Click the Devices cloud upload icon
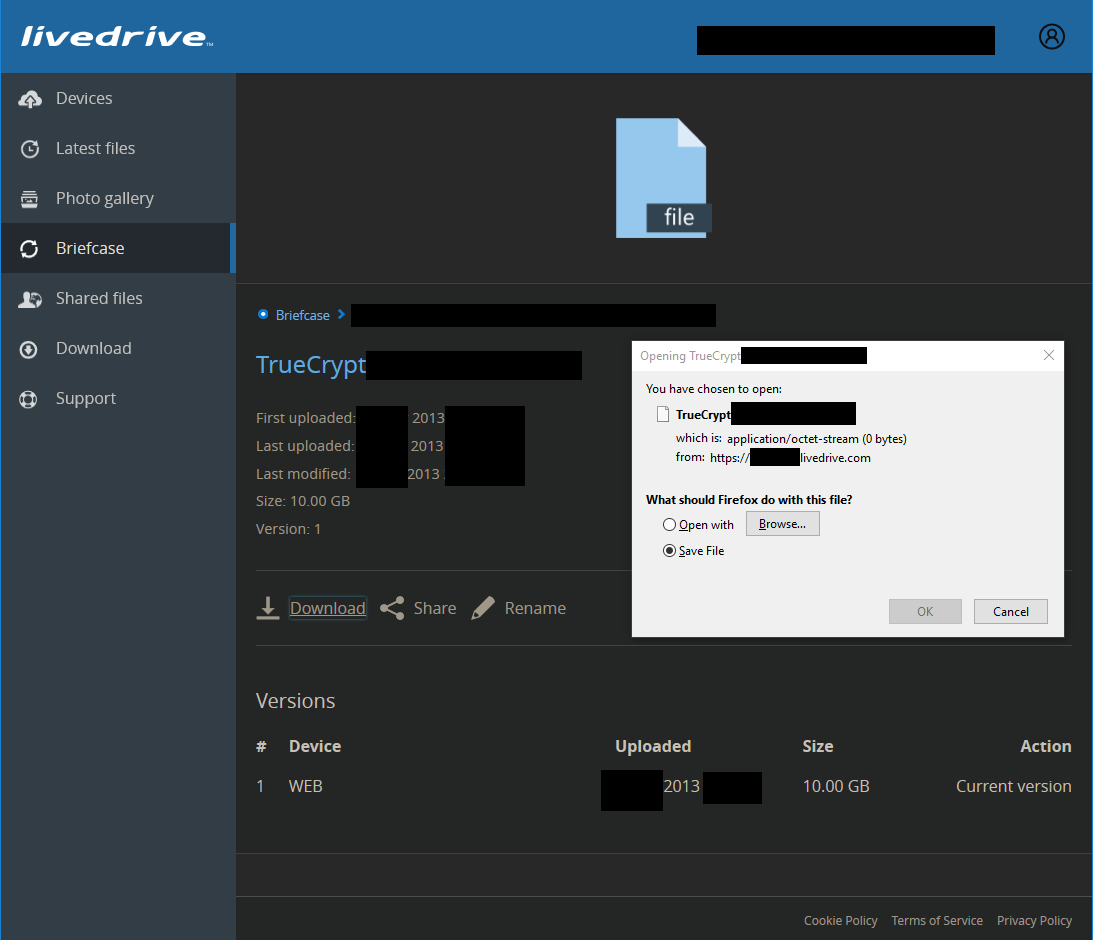 tap(29, 99)
